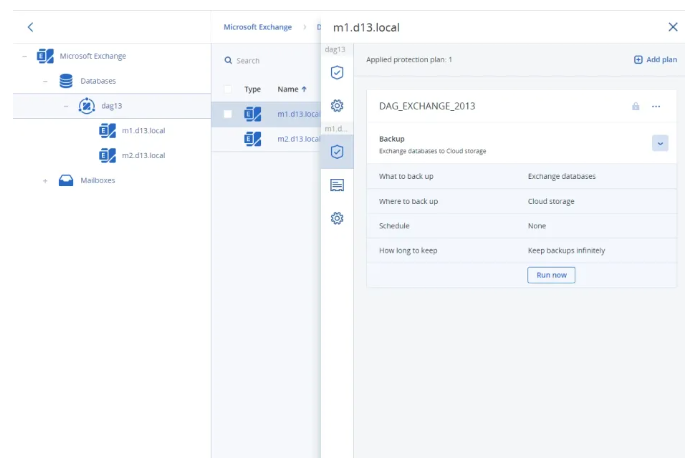
Task: Close the m1.d13.local details panel
Action: coord(672,27)
